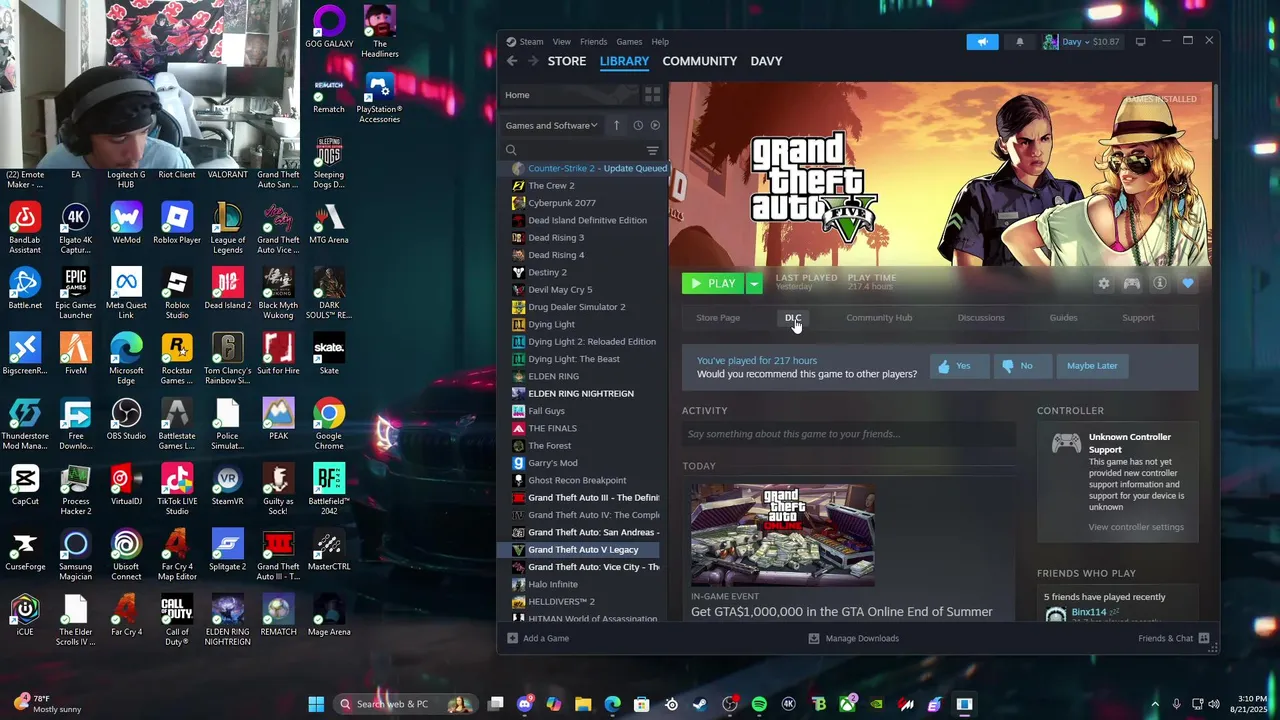Toggle sort order arrow in library filter
1280x720 pixels.
coord(616,125)
